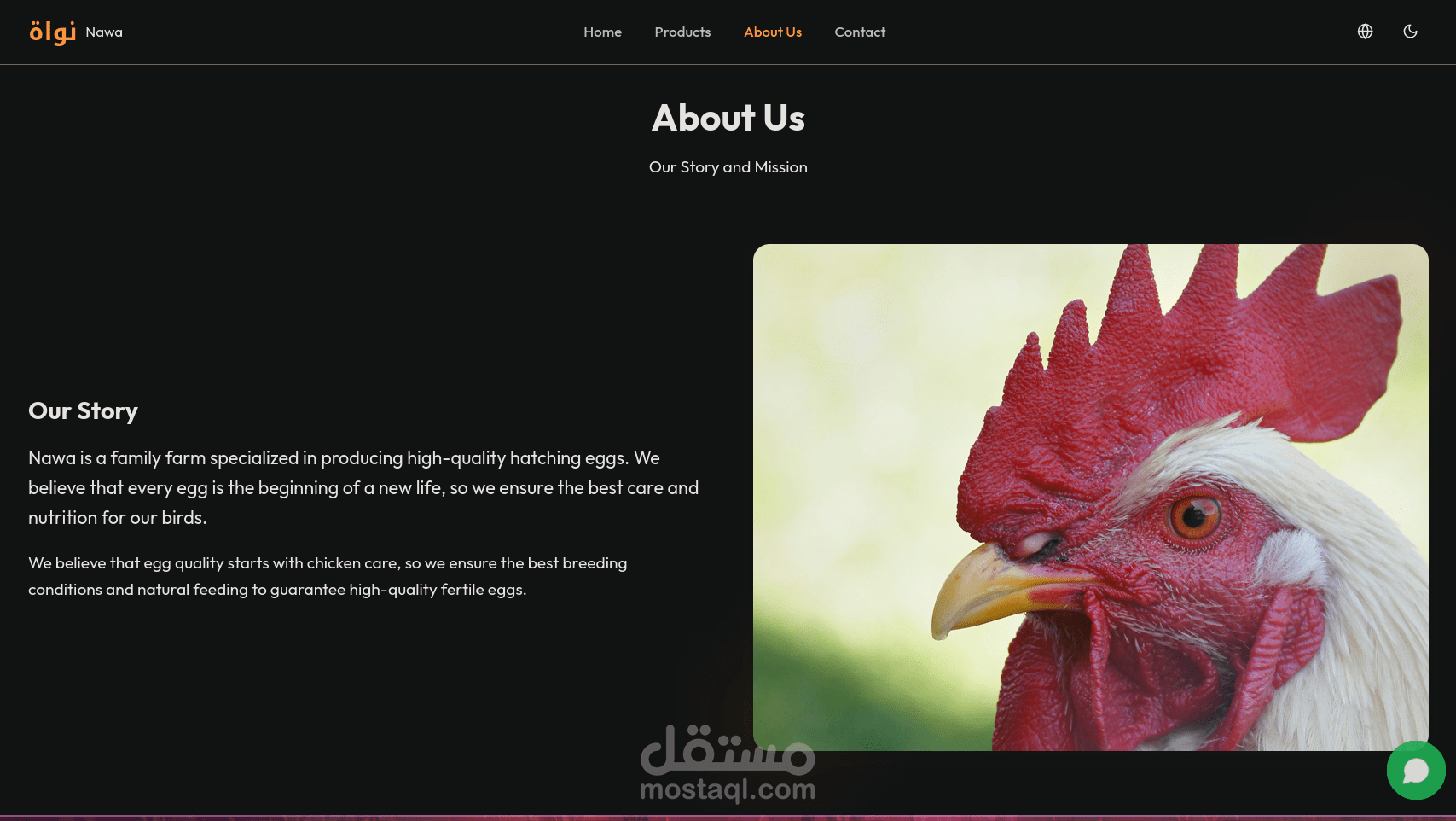Open the Products page
1456x821 pixels.
682,32
